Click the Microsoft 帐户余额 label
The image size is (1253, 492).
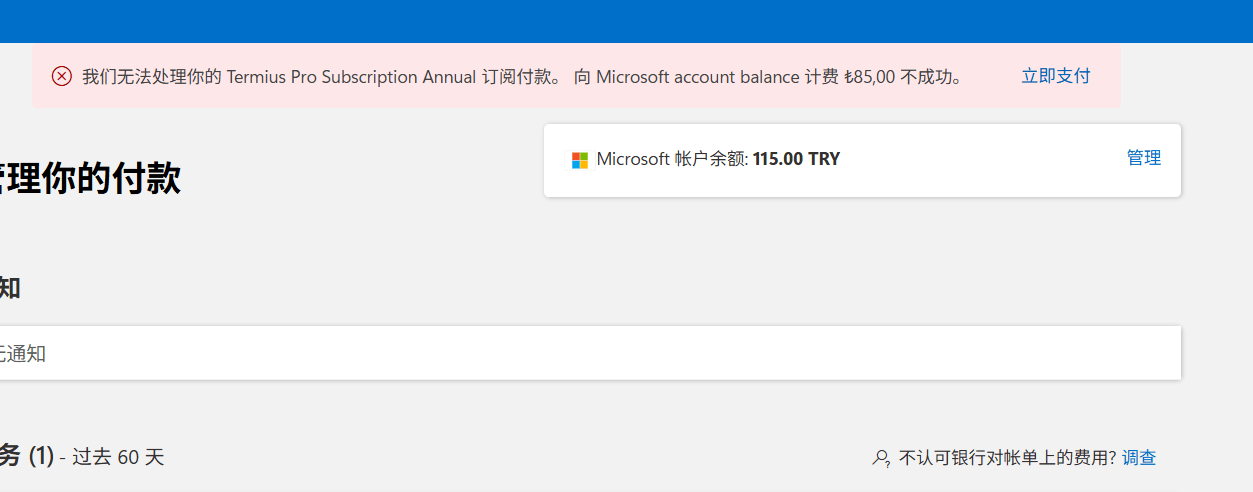point(672,159)
